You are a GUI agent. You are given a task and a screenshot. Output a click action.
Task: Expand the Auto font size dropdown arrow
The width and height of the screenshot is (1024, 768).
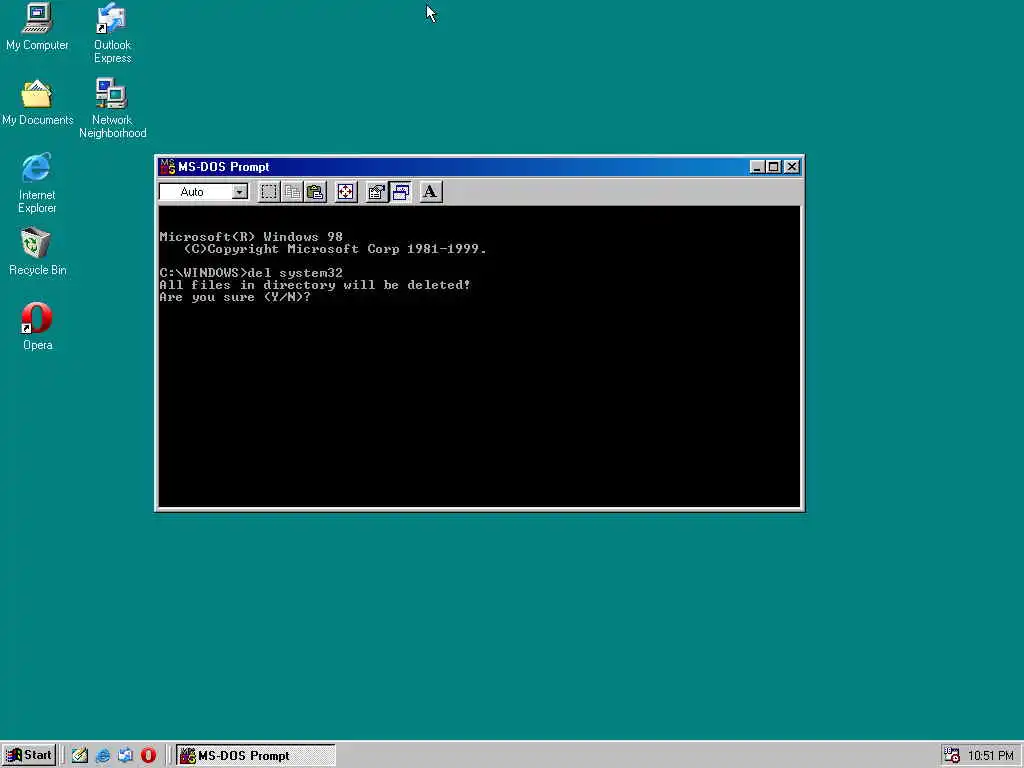(240, 192)
